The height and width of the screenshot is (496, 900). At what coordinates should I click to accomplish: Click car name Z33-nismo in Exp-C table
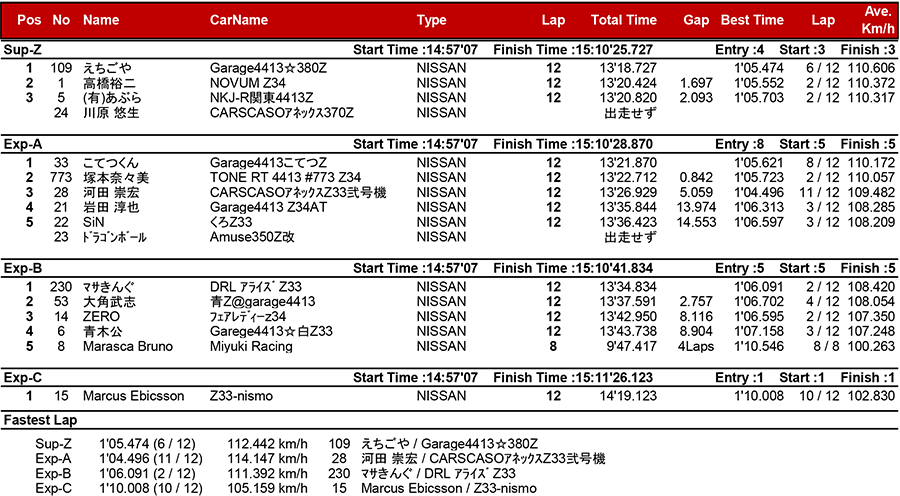point(241,396)
